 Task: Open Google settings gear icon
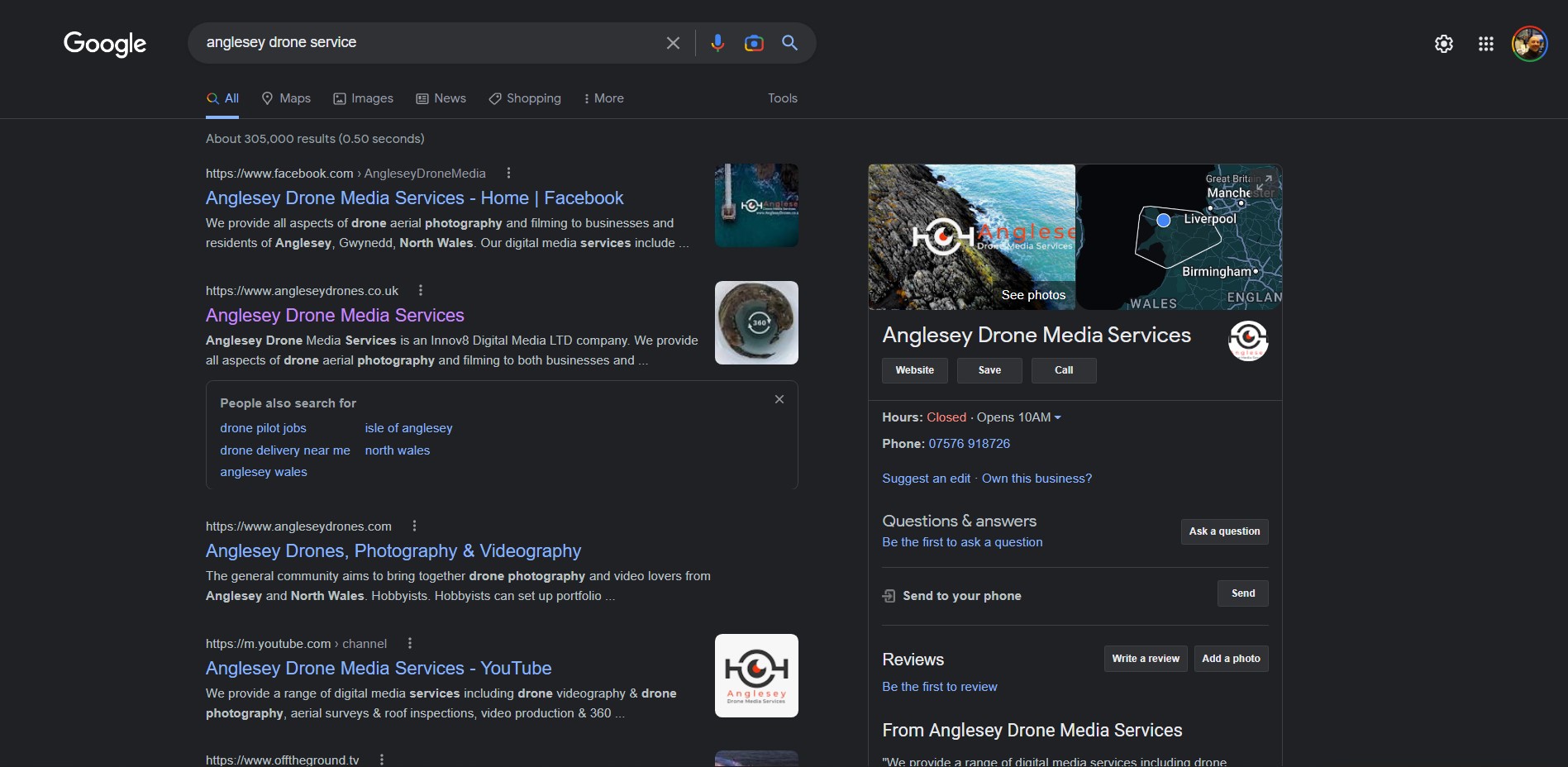click(x=1444, y=44)
